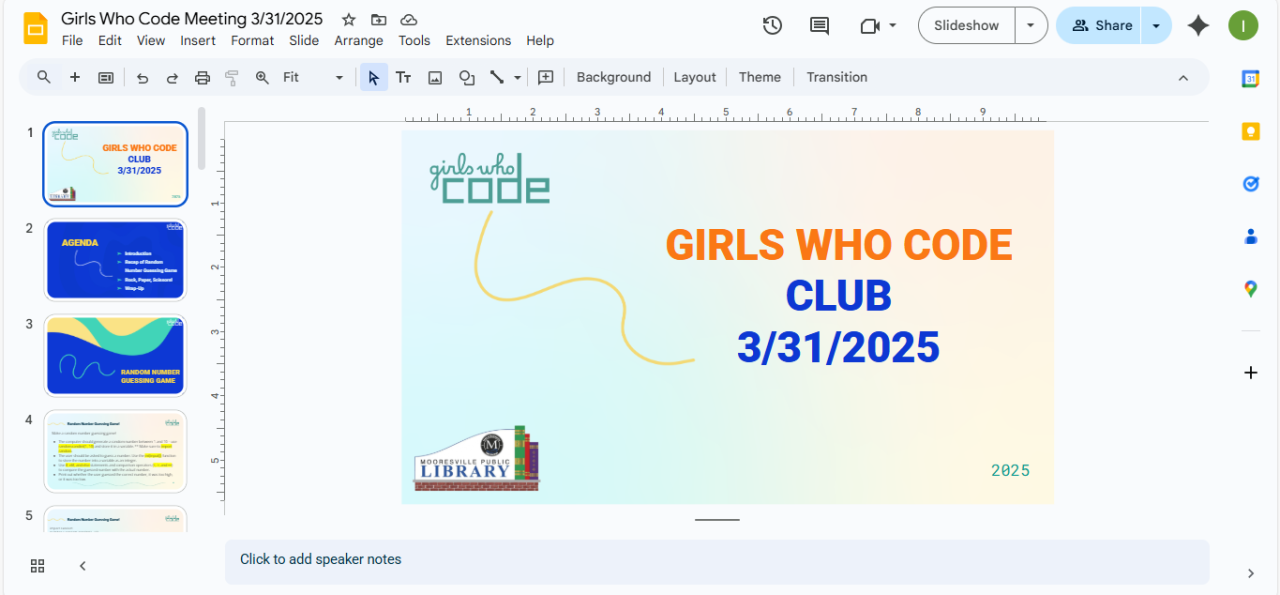Click the filmstrip scrollbar

tap(202, 138)
